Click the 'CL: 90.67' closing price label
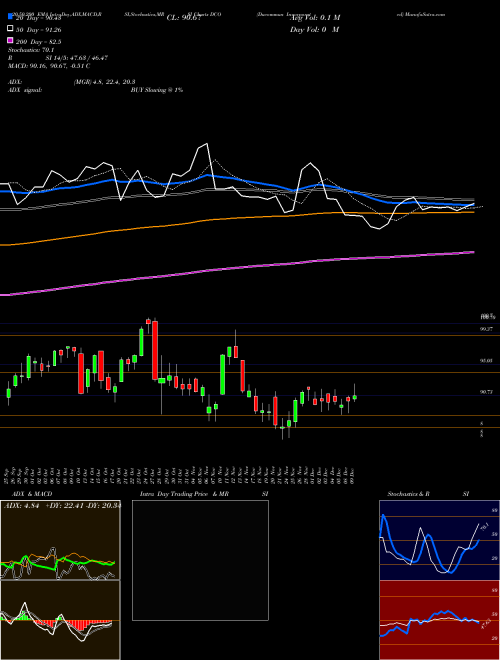This screenshot has width=500, height=660. point(186,18)
